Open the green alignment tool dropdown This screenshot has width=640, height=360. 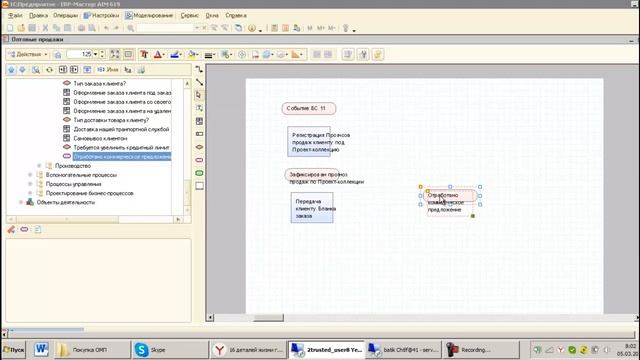tap(227, 54)
